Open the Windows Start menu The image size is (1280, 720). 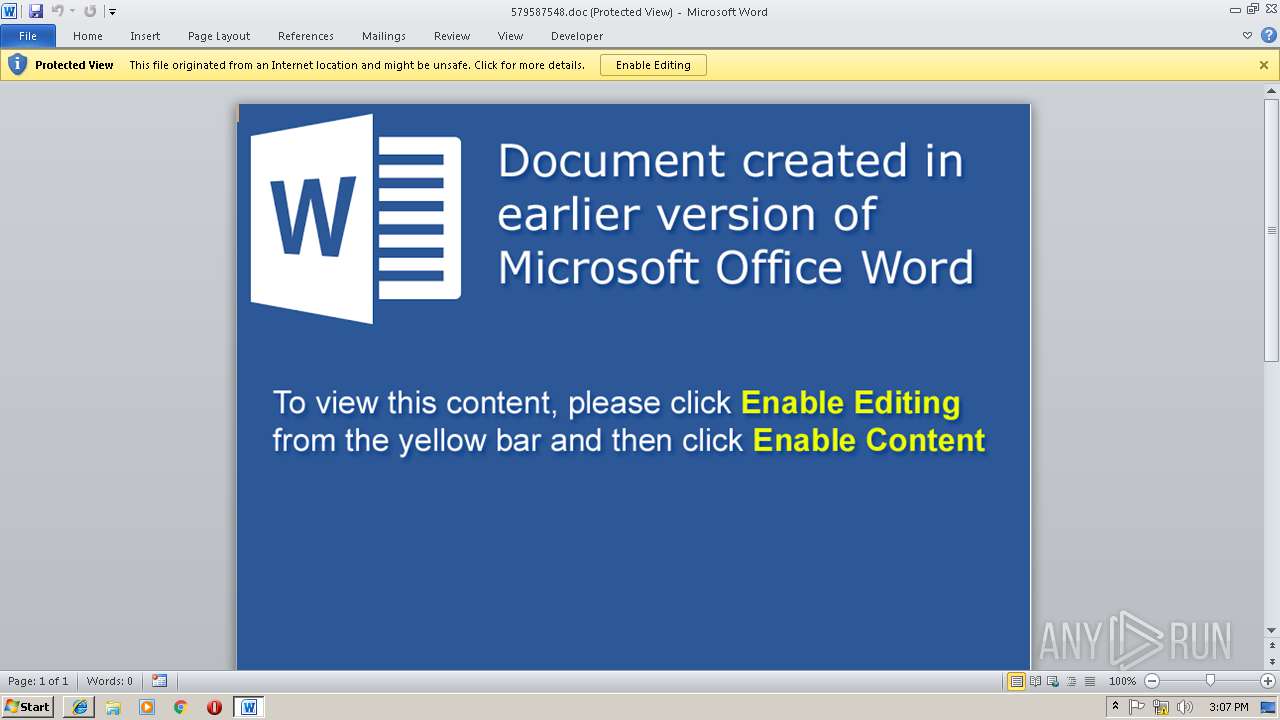tap(28, 706)
